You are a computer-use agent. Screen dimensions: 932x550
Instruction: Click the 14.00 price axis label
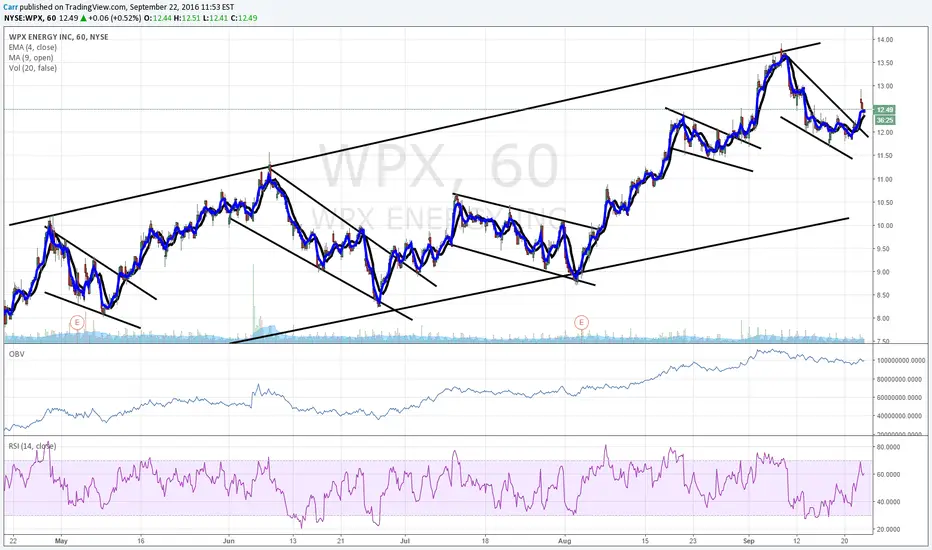click(884, 40)
